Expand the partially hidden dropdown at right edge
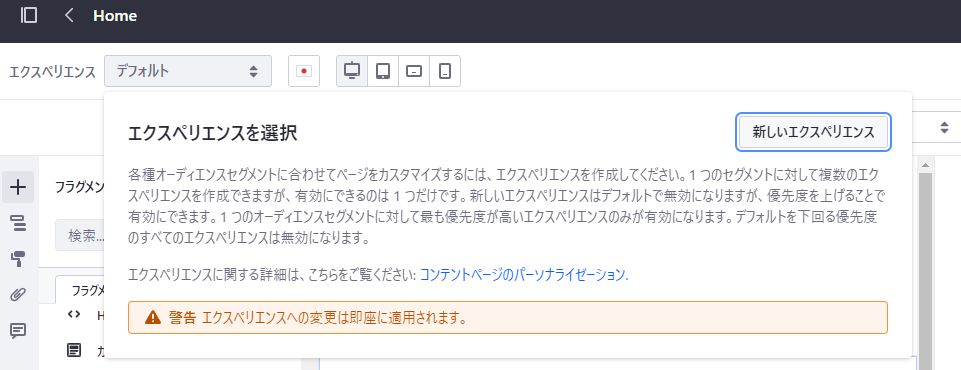This screenshot has width=961, height=370. pos(937,128)
